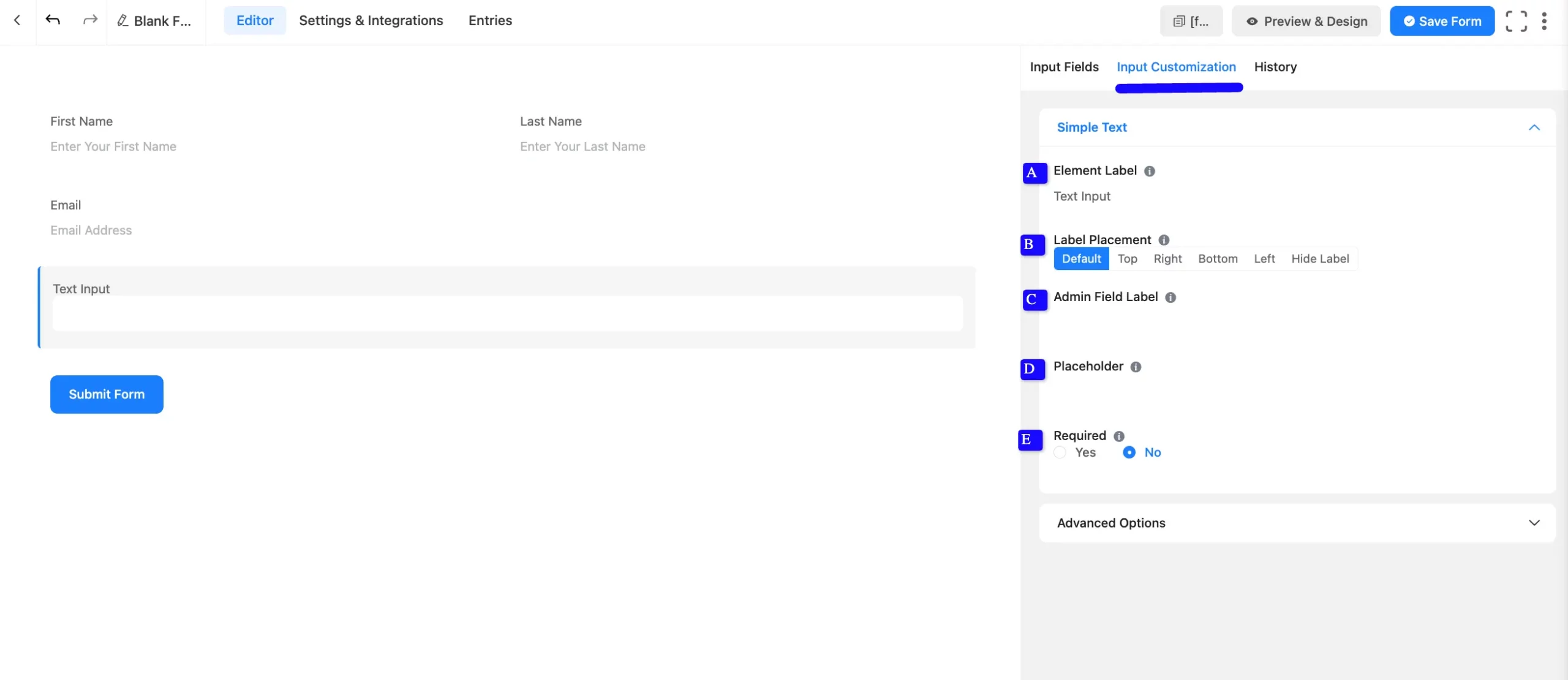
Task: Set label placement to Default
Action: pyautogui.click(x=1081, y=258)
